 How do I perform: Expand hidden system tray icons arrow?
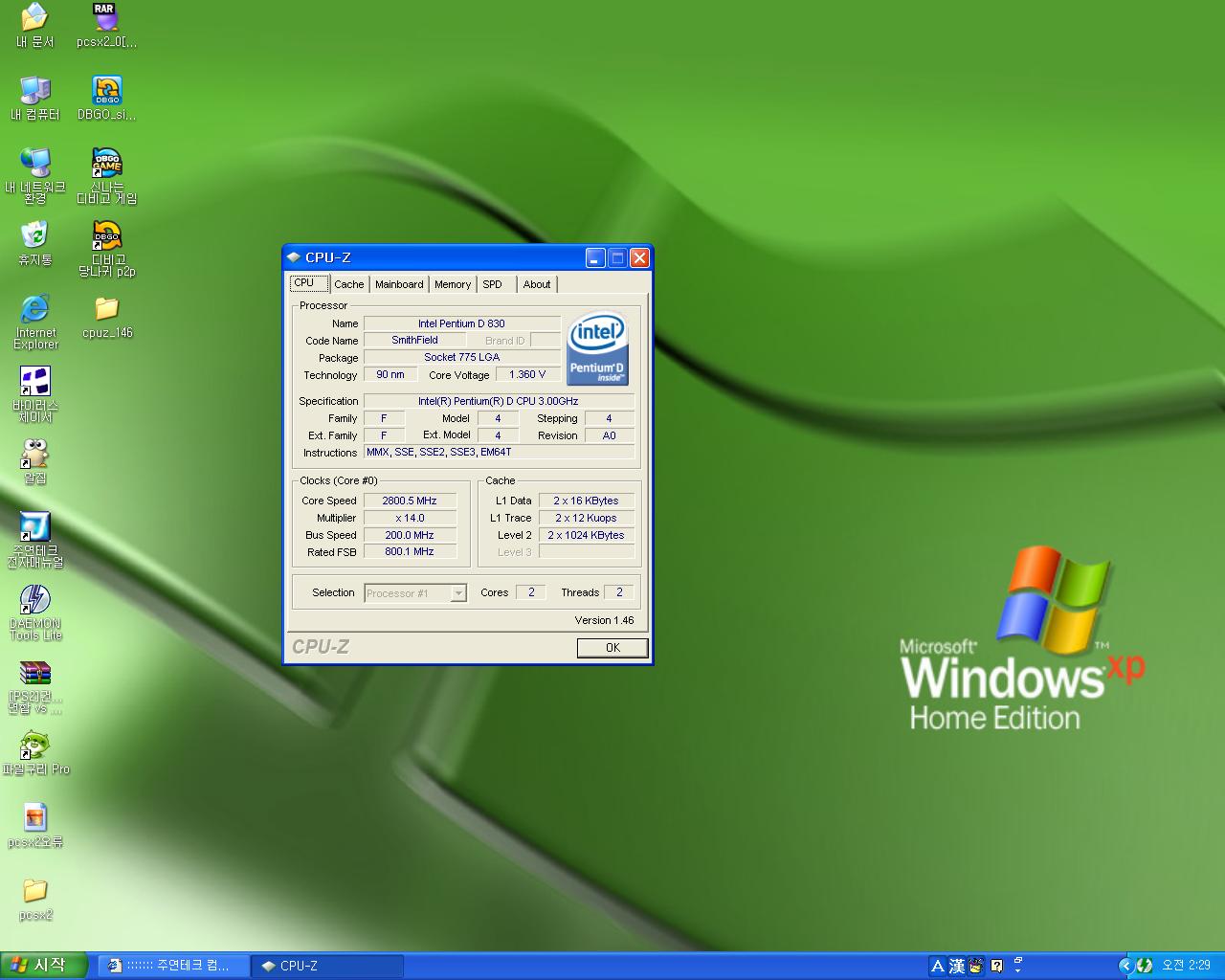(1125, 966)
